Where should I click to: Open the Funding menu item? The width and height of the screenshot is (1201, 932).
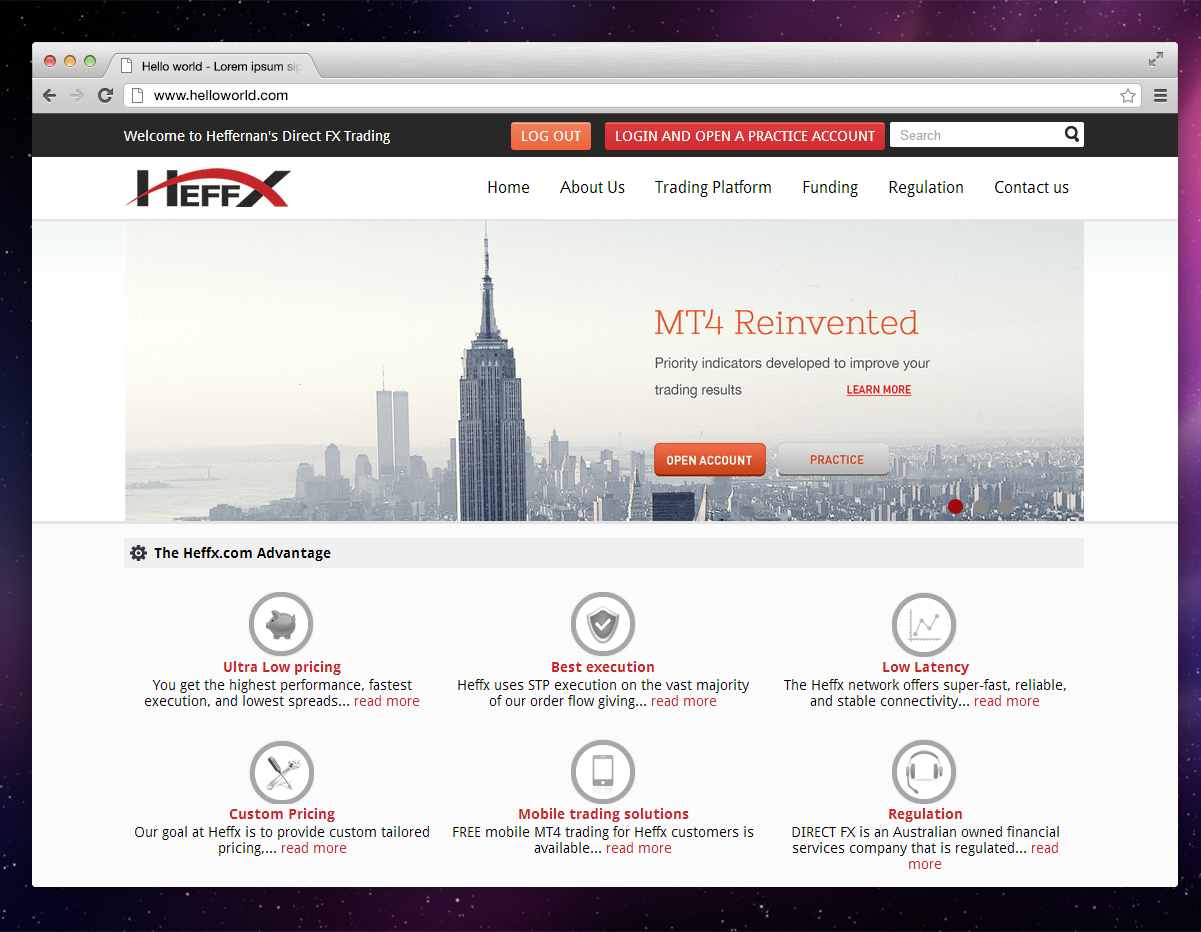click(830, 187)
